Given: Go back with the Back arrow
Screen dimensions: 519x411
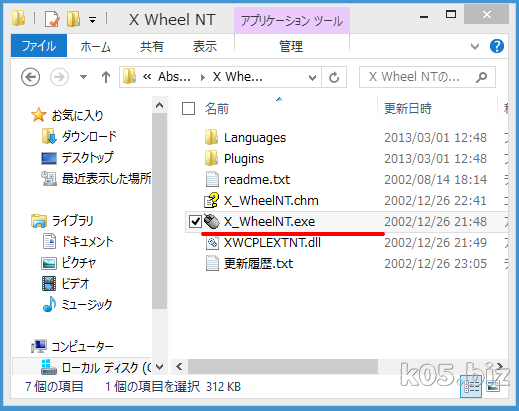Looking at the screenshot, I should 31,77.
